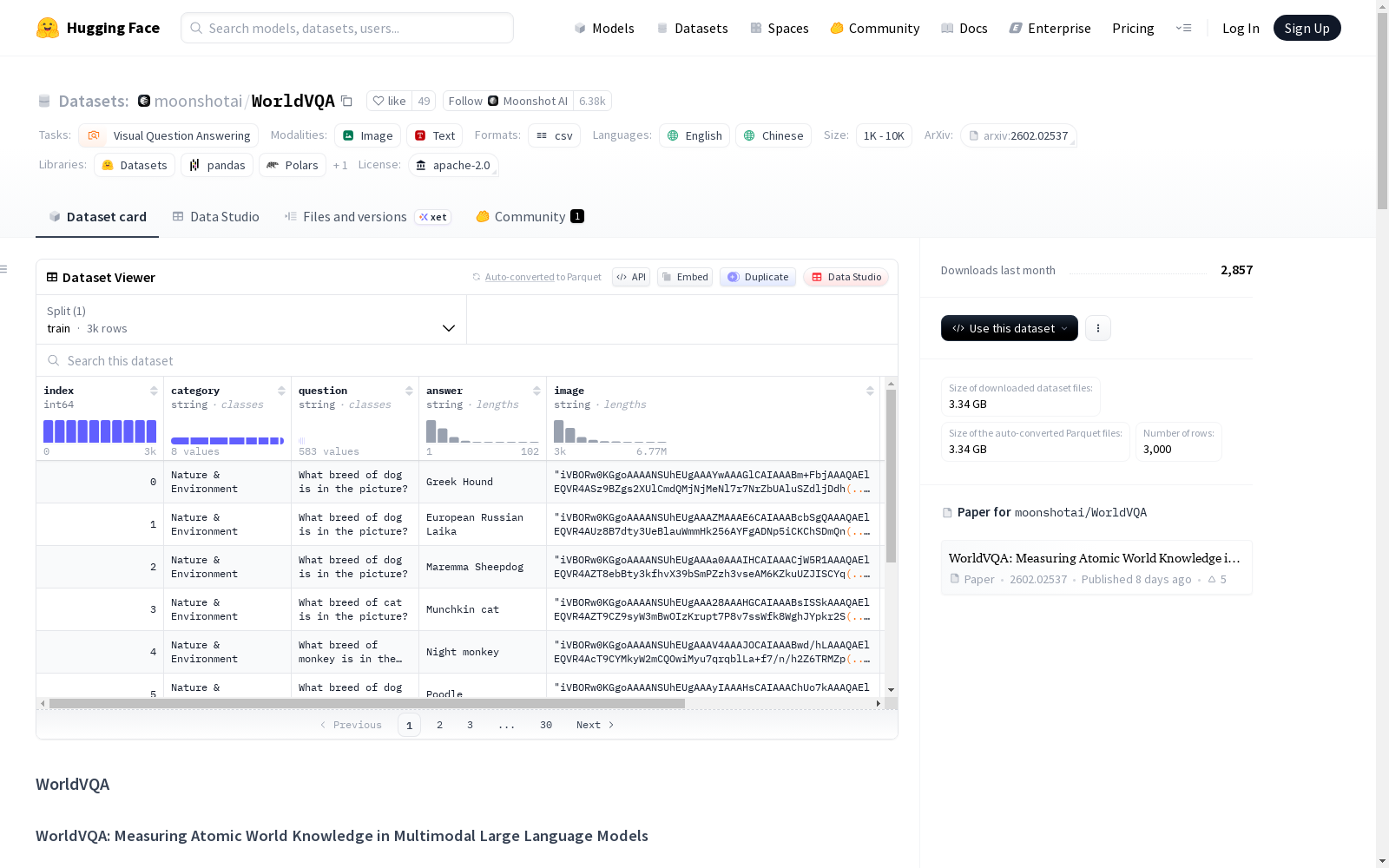This screenshot has height=868, width=1389.
Task: Open Docs from the top navigation
Action: click(x=964, y=28)
